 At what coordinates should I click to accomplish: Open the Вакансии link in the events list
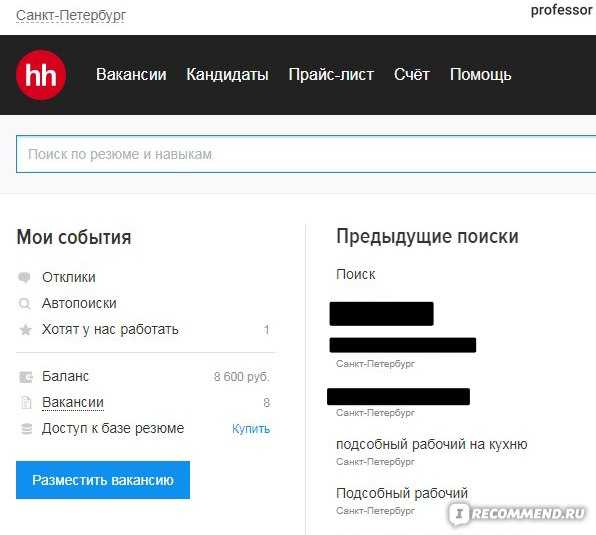[x=73, y=402]
